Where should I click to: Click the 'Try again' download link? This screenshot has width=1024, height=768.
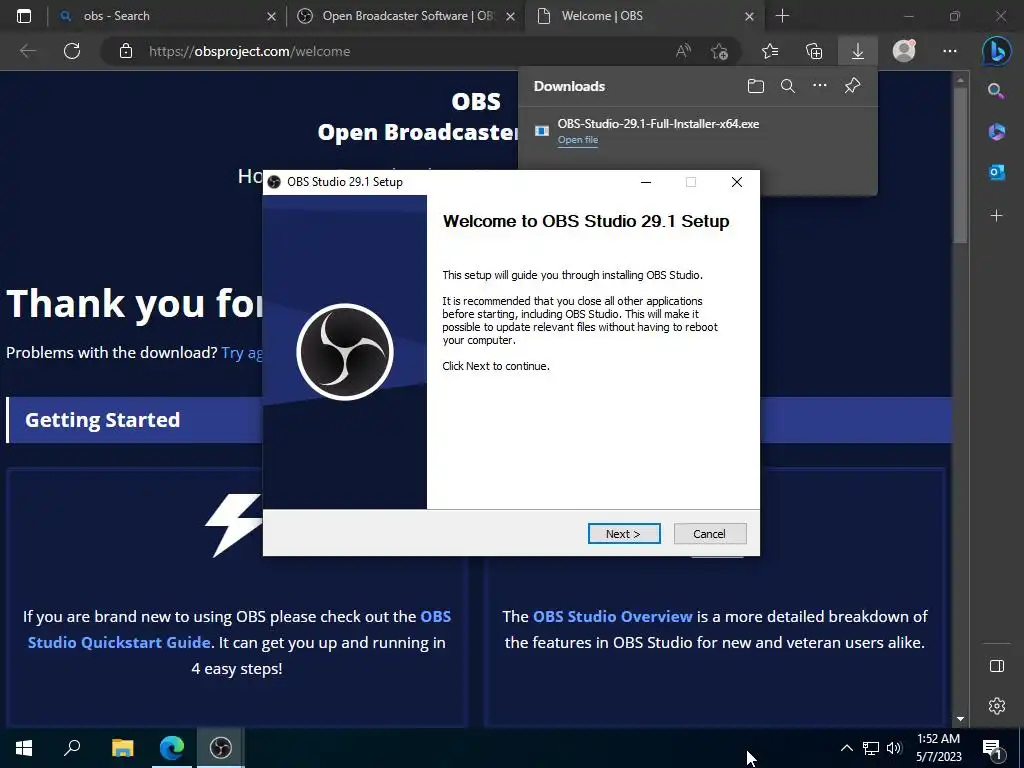point(242,353)
